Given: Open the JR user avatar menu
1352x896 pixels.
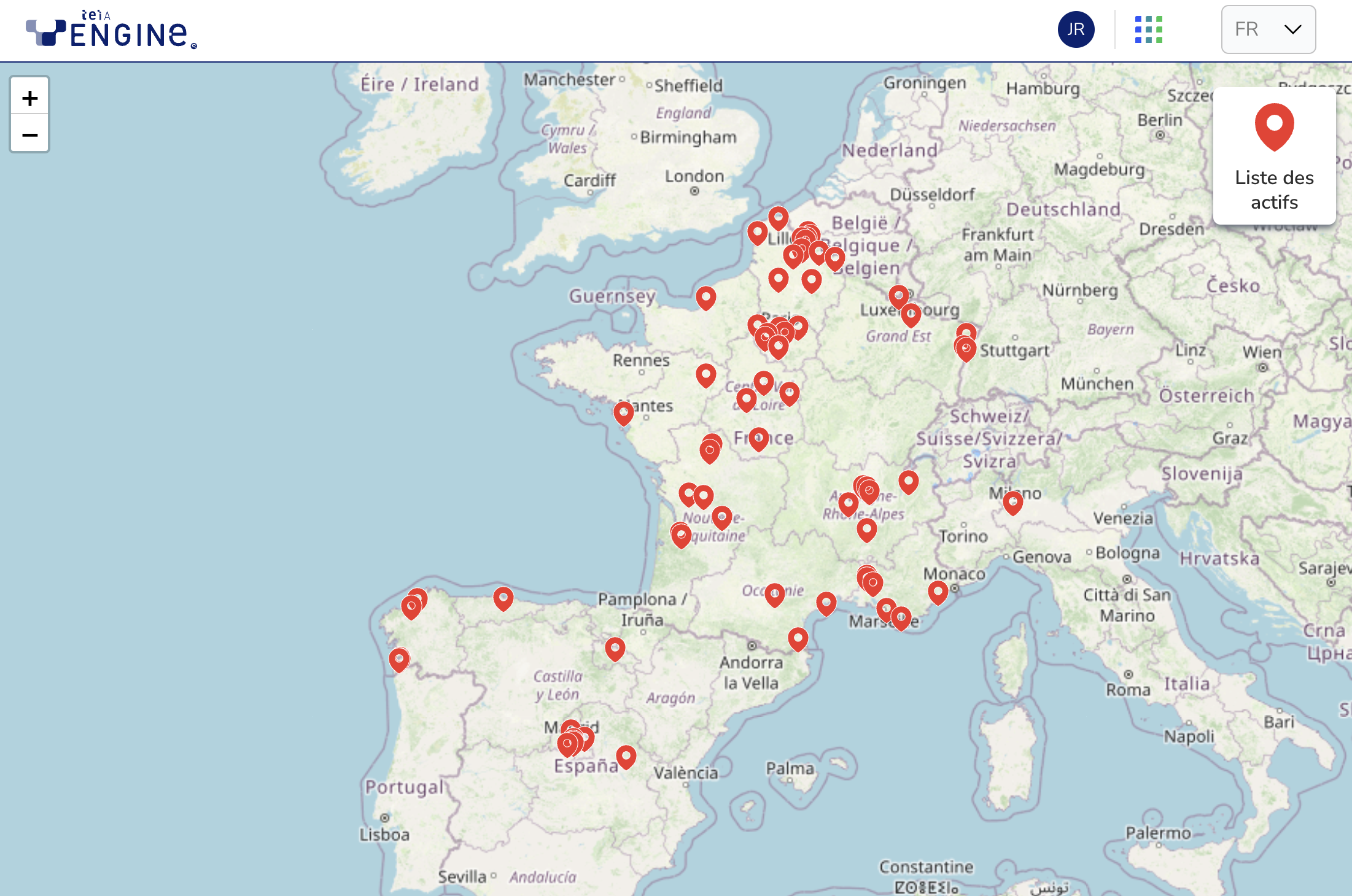Looking at the screenshot, I should click(1076, 29).
